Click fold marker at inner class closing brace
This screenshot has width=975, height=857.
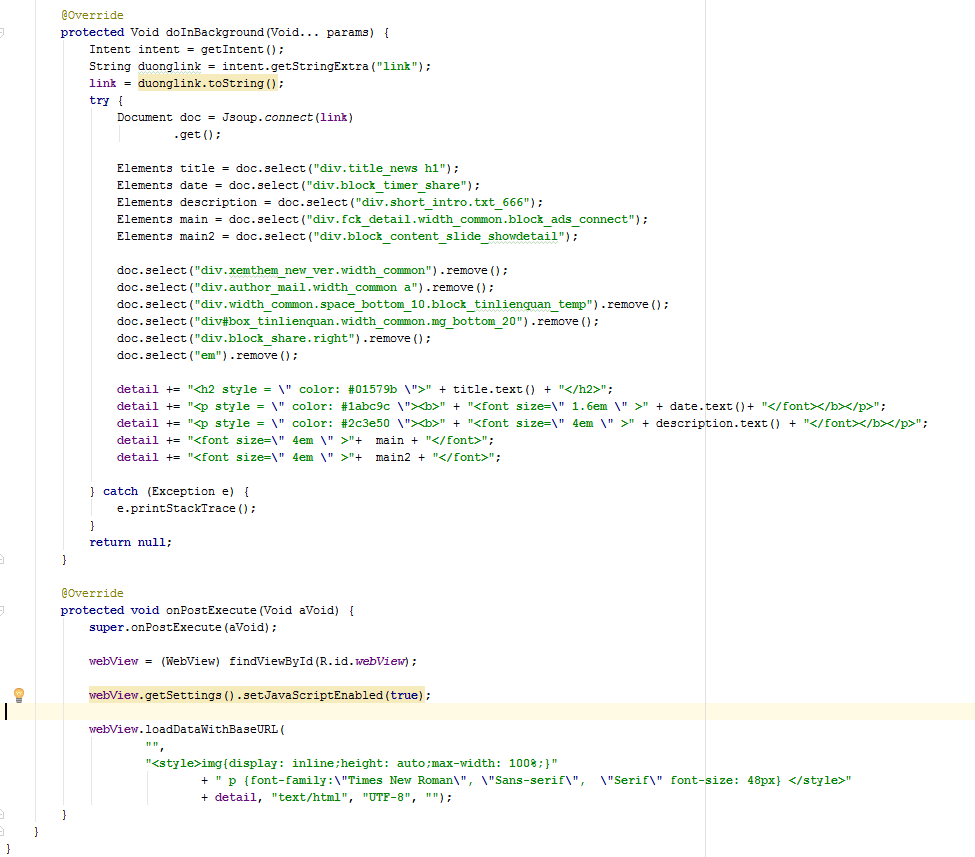pos(3,831)
